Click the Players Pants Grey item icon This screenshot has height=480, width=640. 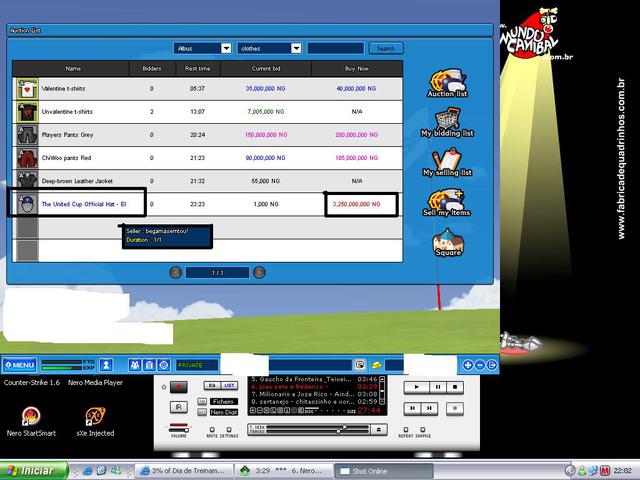point(27,135)
